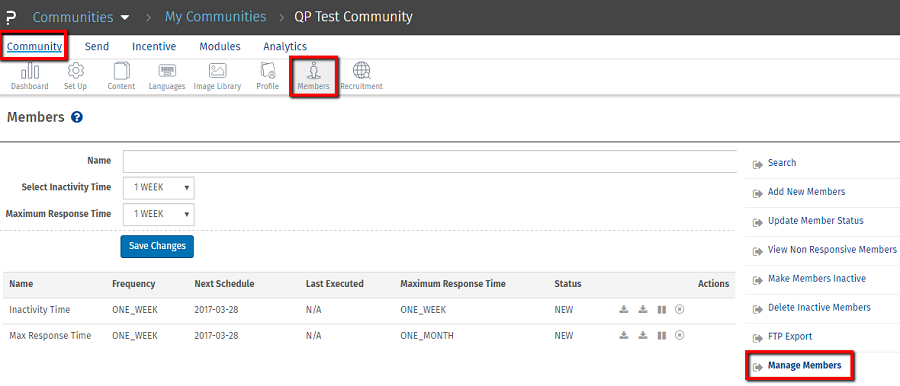Cancel the Inactivity Time schedule

click(x=680, y=310)
